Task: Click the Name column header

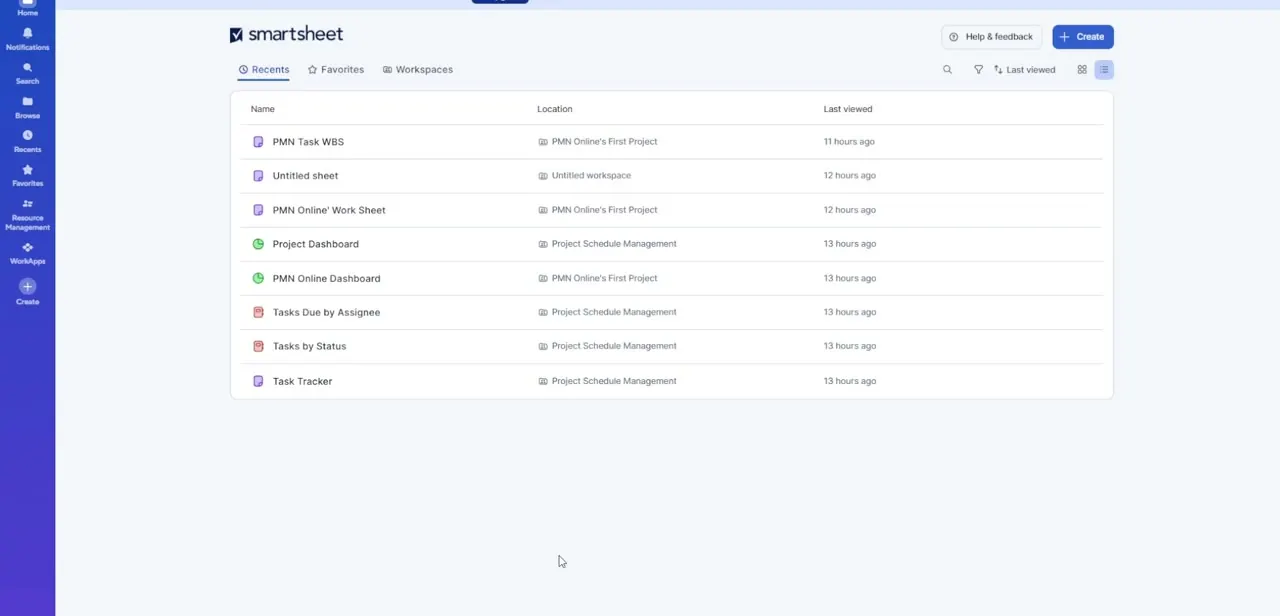Action: point(262,109)
